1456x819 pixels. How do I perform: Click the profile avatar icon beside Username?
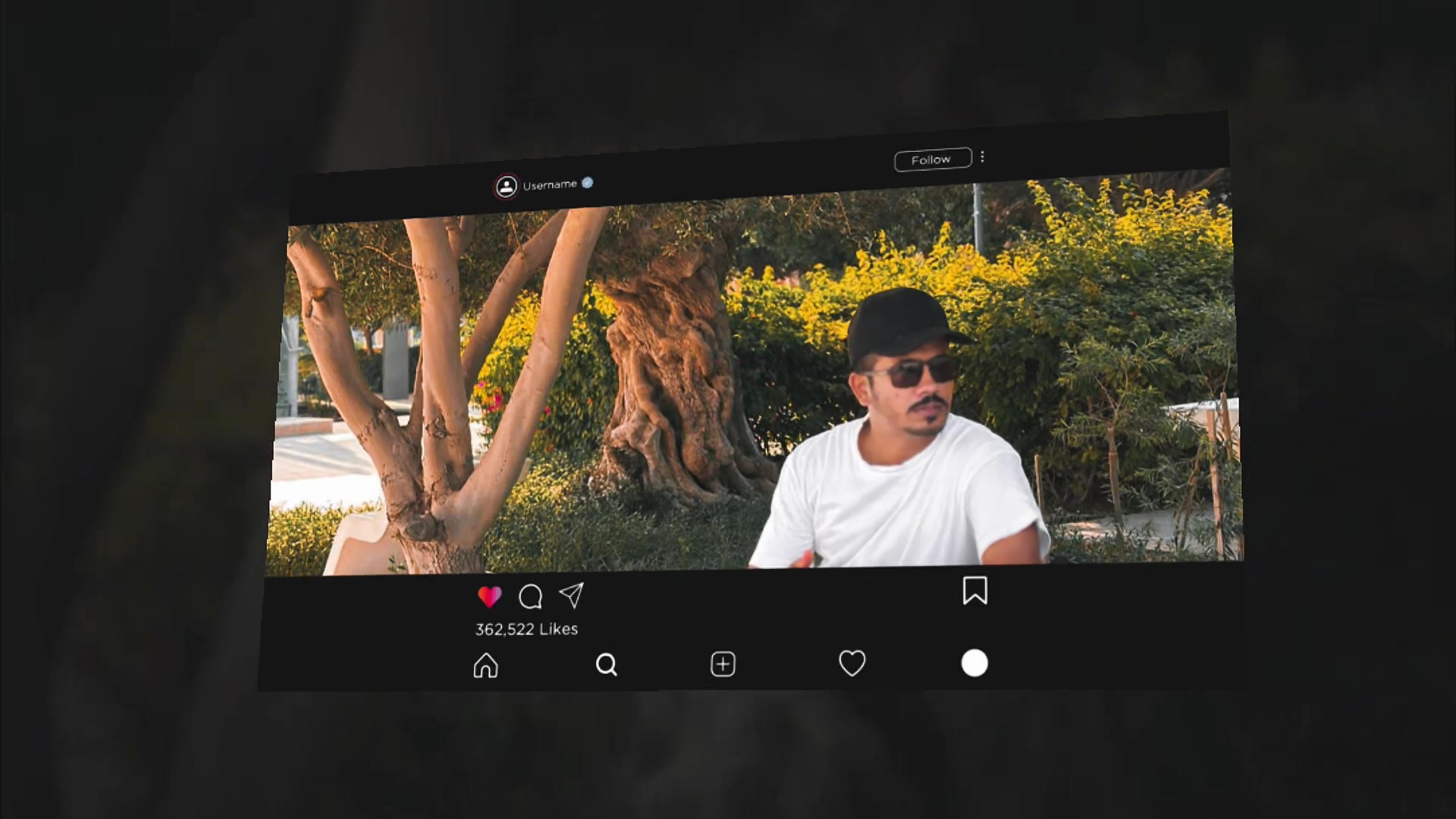[506, 187]
